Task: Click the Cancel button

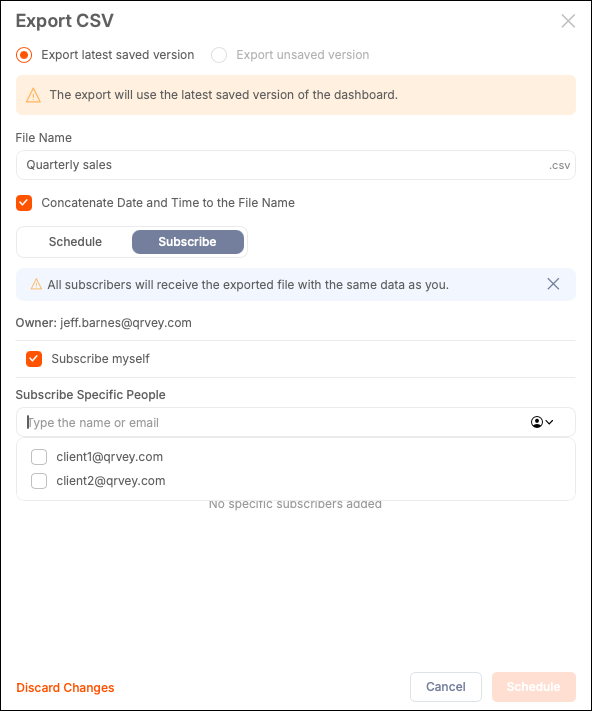Action: tap(446, 687)
